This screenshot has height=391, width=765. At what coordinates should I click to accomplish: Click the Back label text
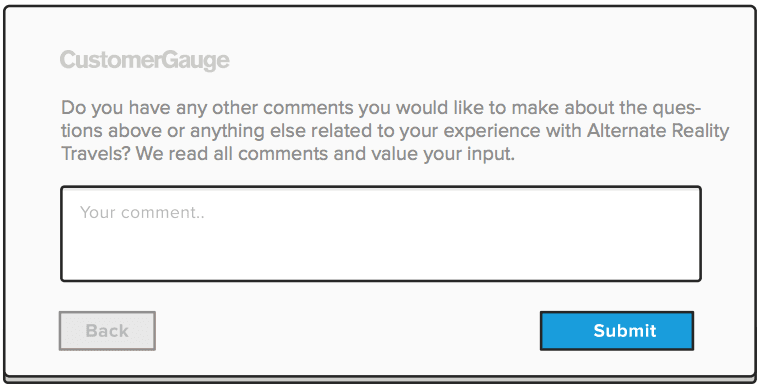(107, 331)
